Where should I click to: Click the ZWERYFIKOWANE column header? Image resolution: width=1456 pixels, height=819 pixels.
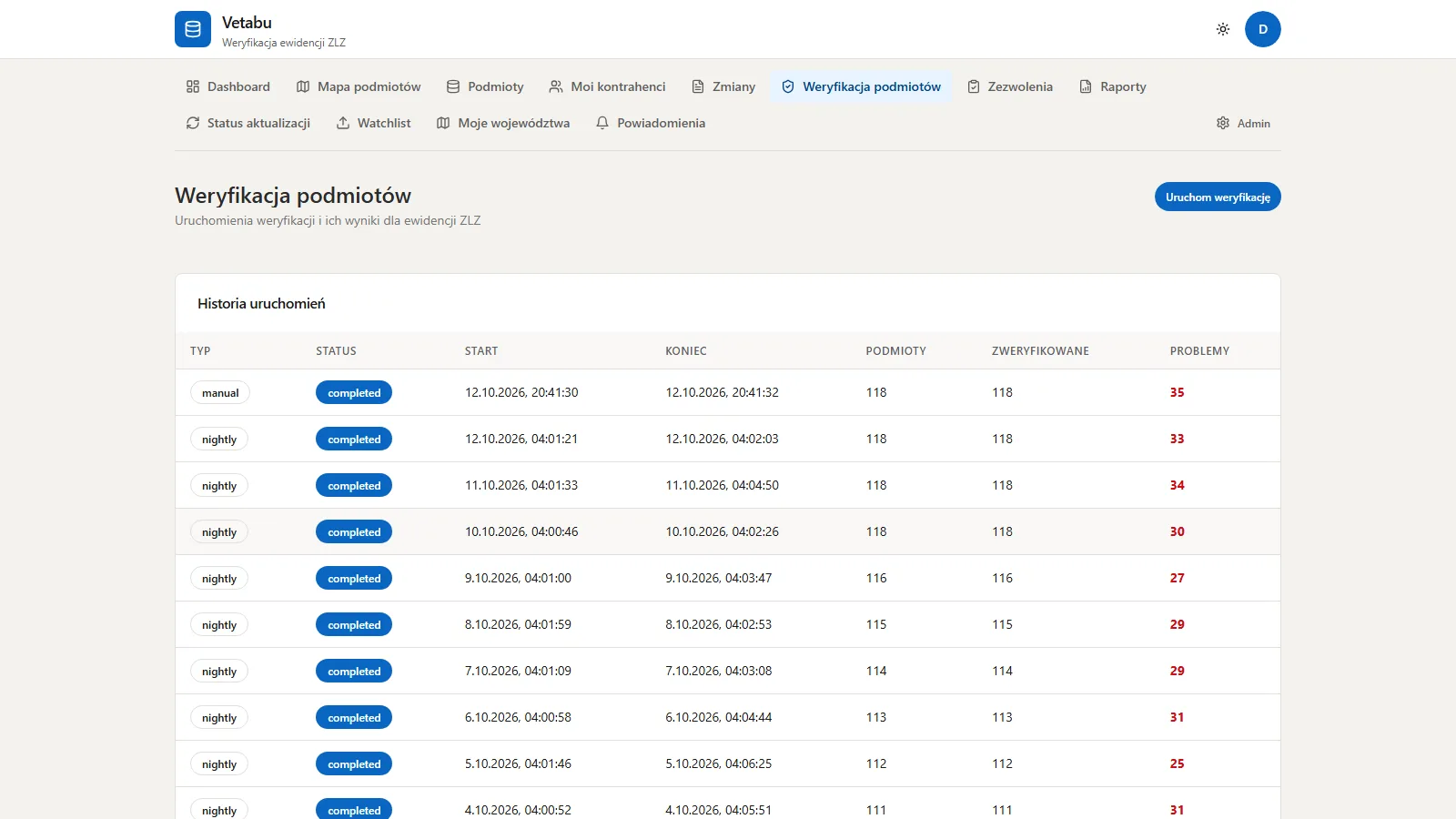coord(1040,350)
